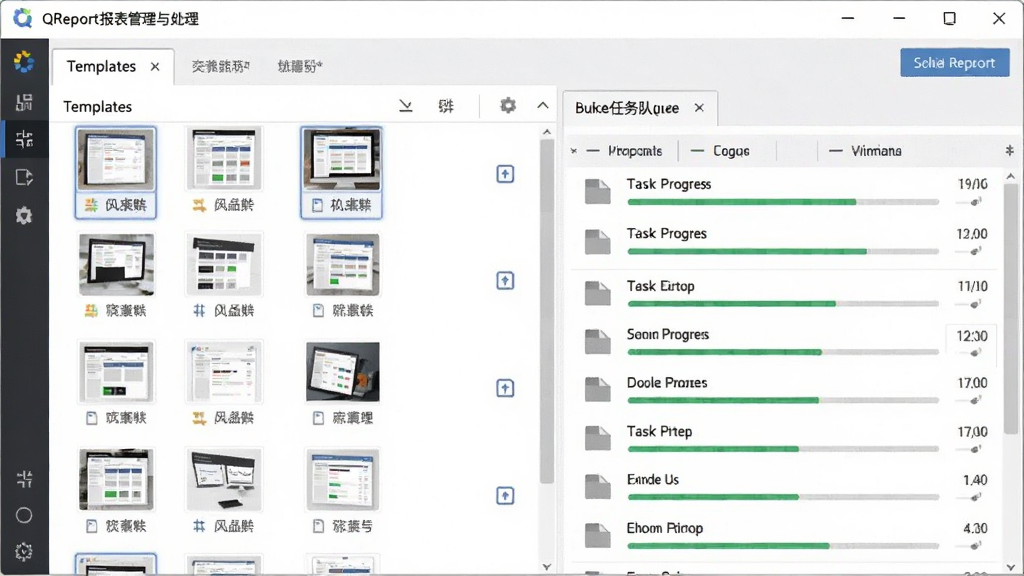Image resolution: width=1024 pixels, height=576 pixels.
Task: Open the upper gear icon in the left sidebar
Action: (x=24, y=216)
